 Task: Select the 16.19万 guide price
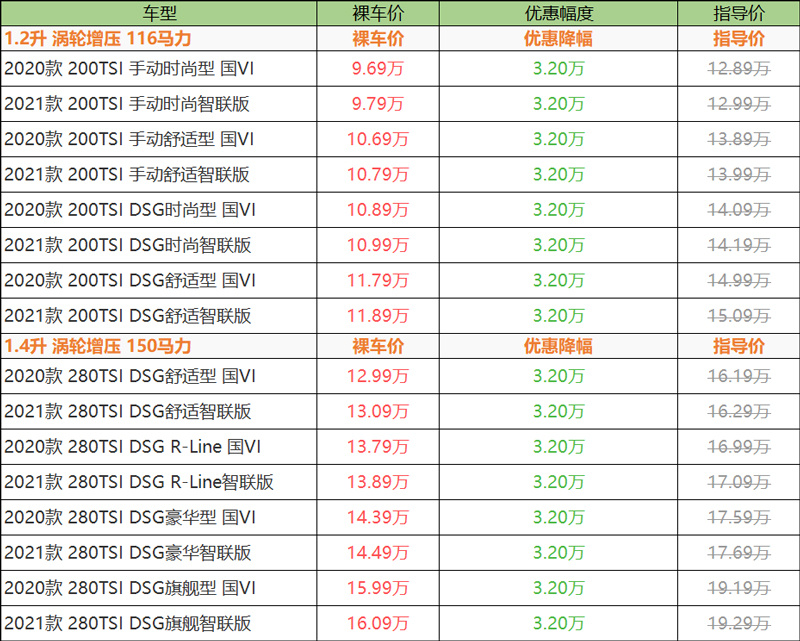point(739,376)
